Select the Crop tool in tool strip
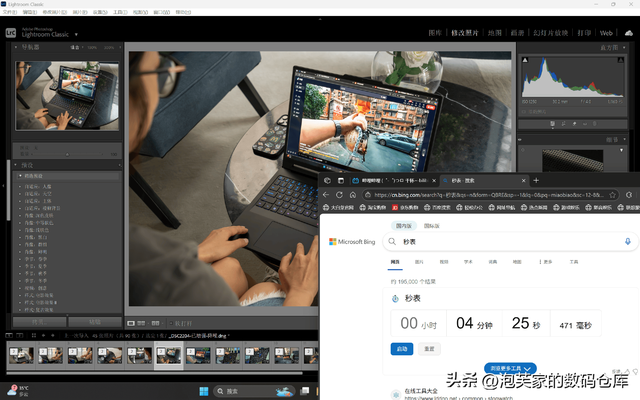 tap(563, 124)
